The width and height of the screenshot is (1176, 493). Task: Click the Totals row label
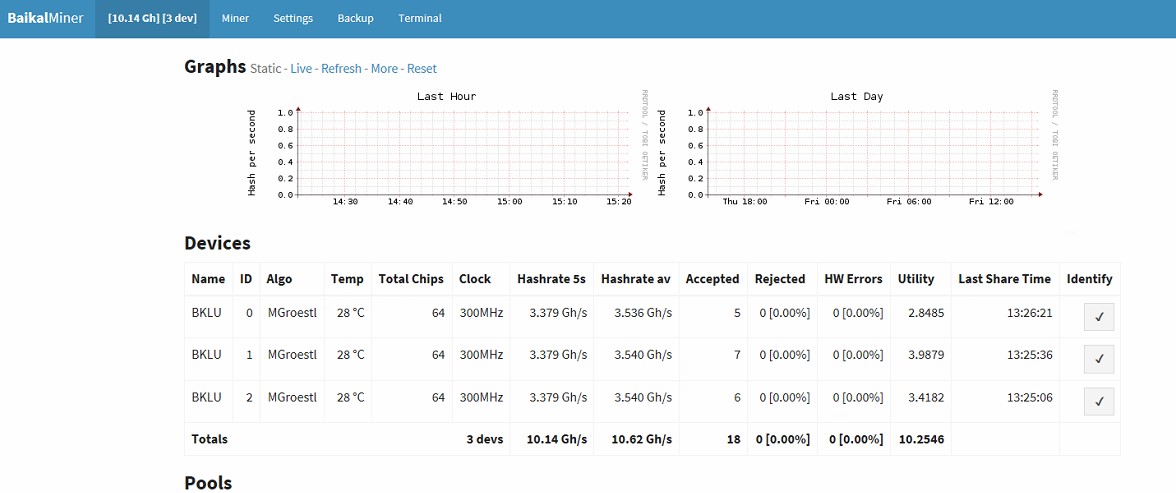point(209,439)
